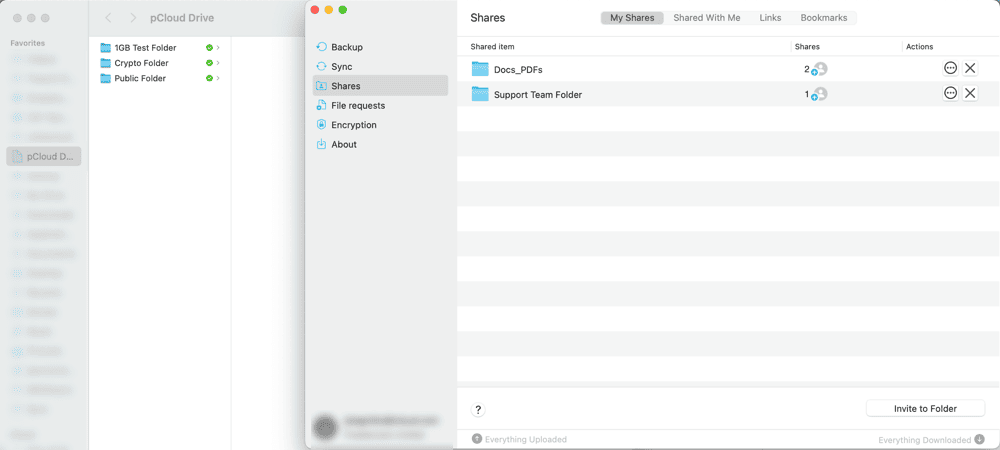Click the Everything Downloaded status

pyautogui.click(x=931, y=440)
